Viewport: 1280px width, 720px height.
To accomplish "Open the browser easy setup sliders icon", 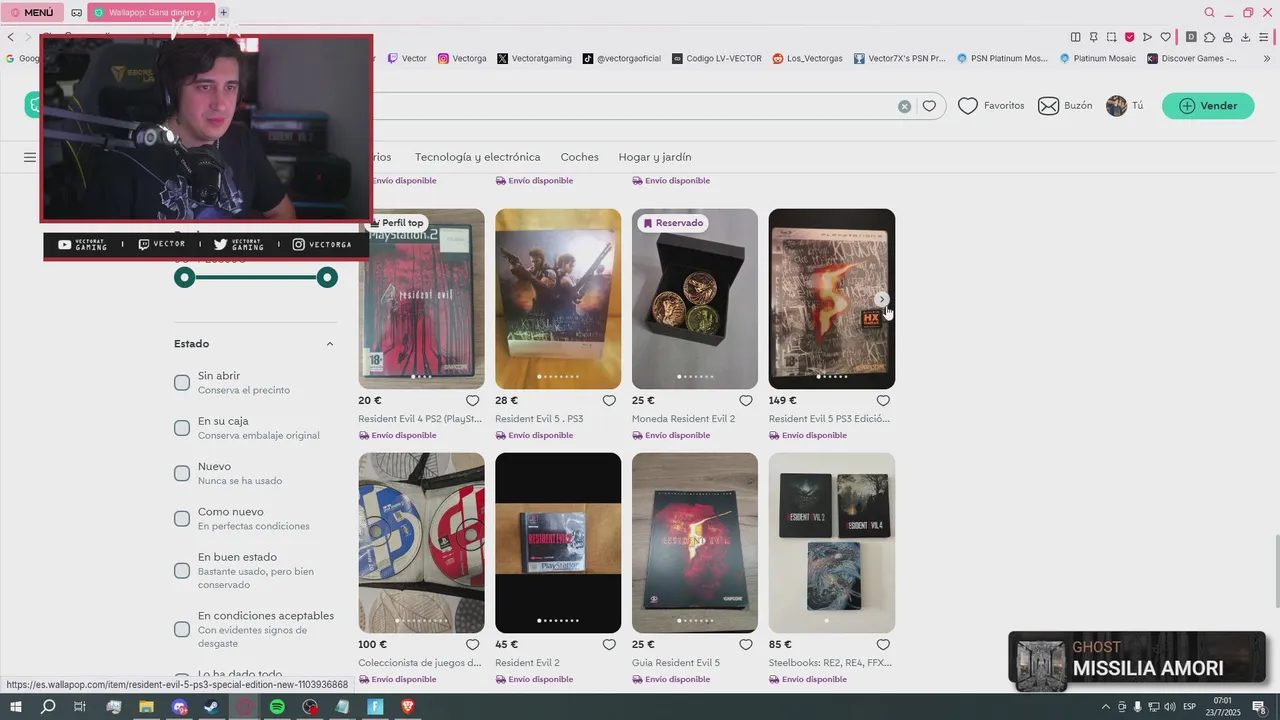I will 1265,37.
